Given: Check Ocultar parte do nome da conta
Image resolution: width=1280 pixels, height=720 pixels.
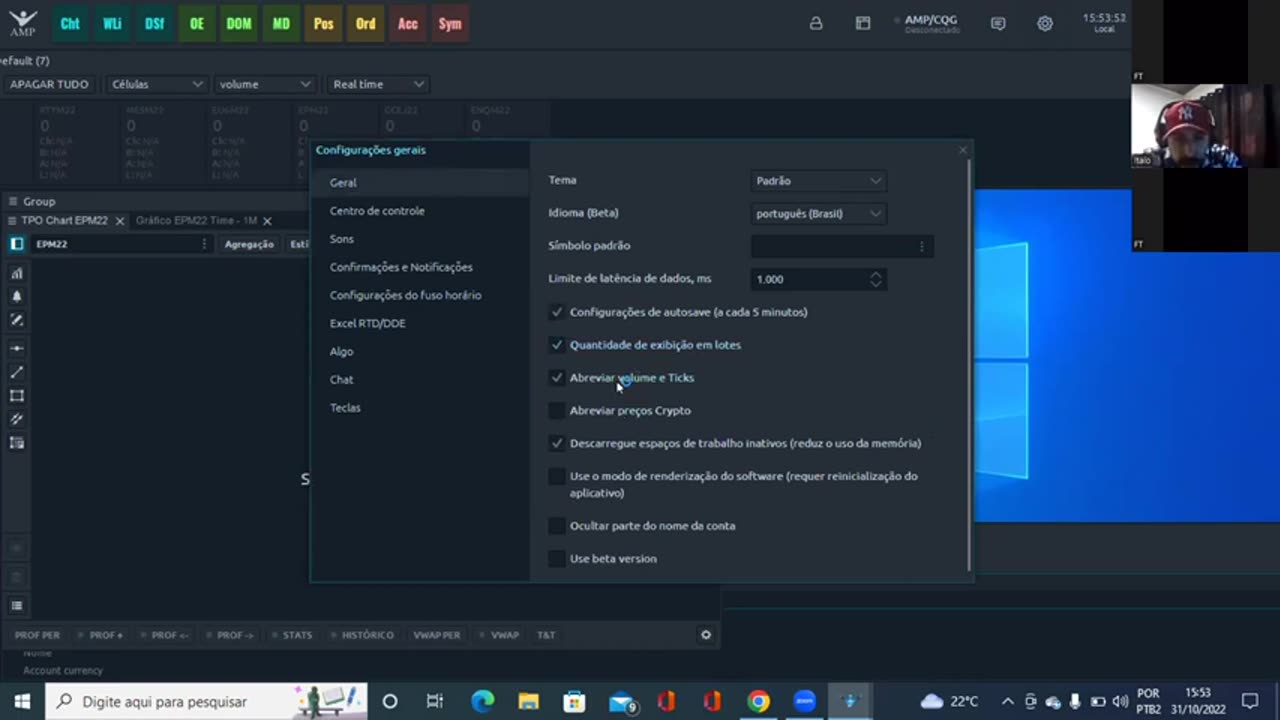Looking at the screenshot, I should (557, 526).
